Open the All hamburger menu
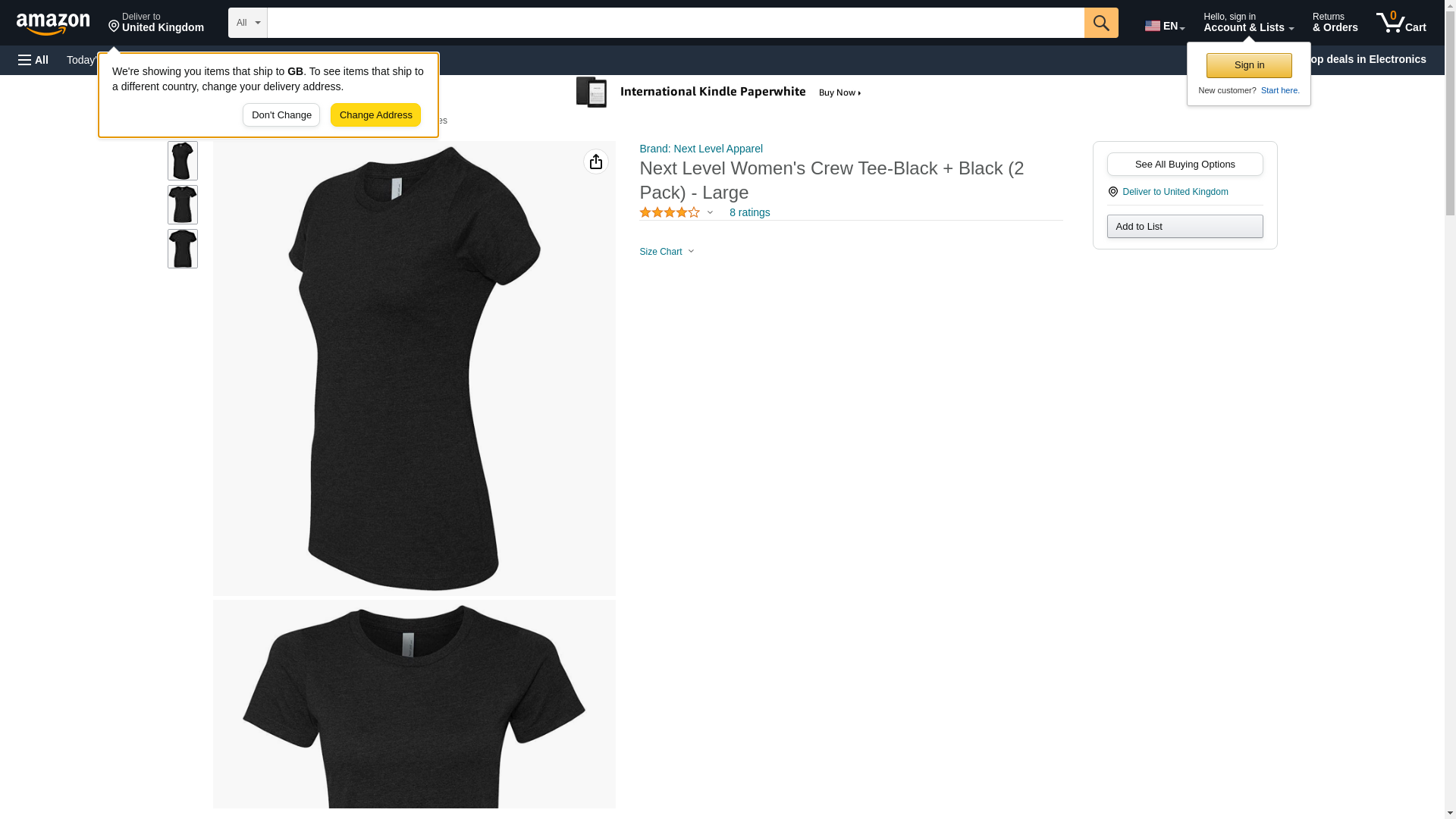 (33, 60)
